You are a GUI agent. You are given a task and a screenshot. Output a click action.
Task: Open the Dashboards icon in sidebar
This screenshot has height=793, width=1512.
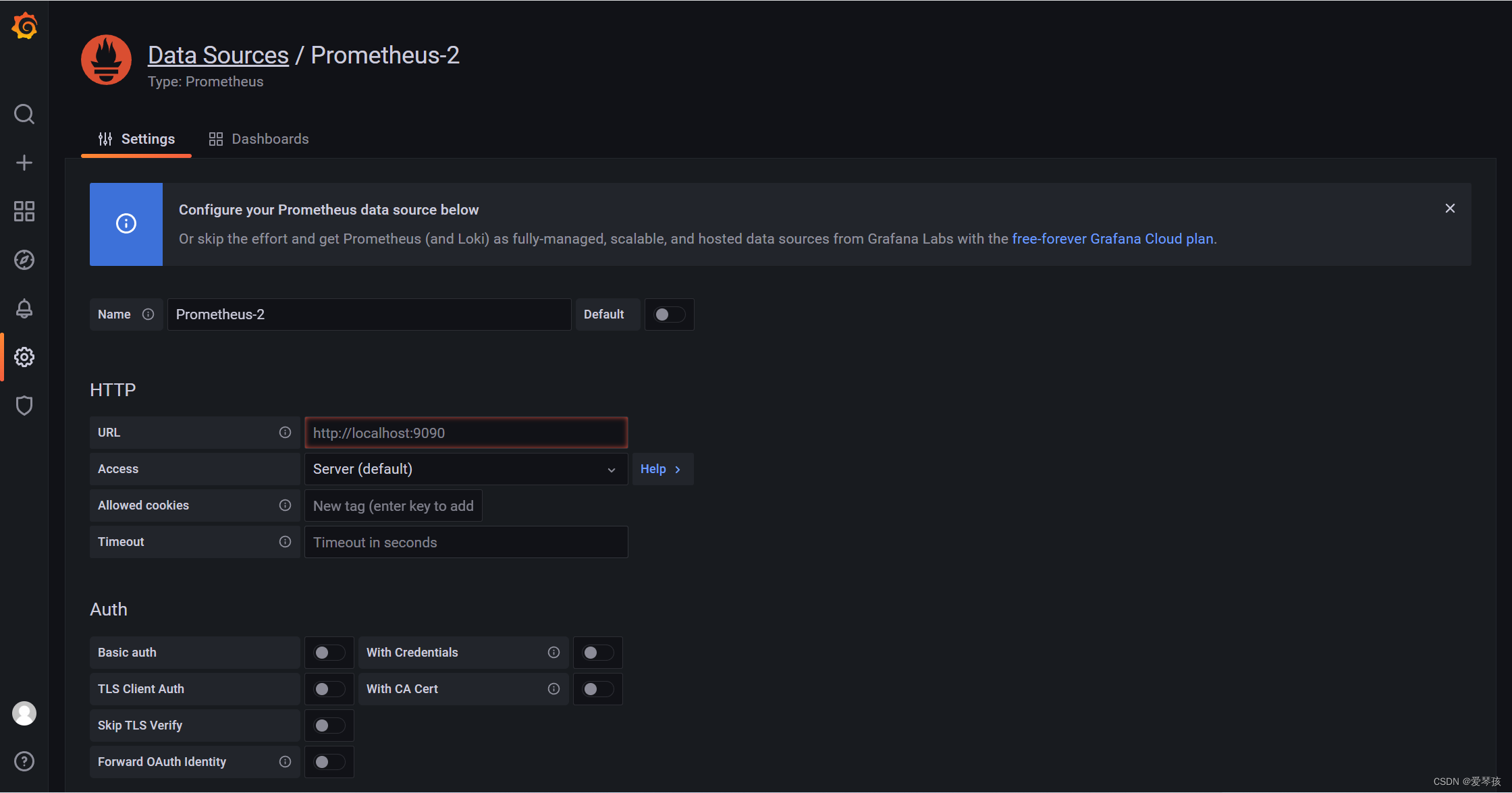pyautogui.click(x=24, y=211)
